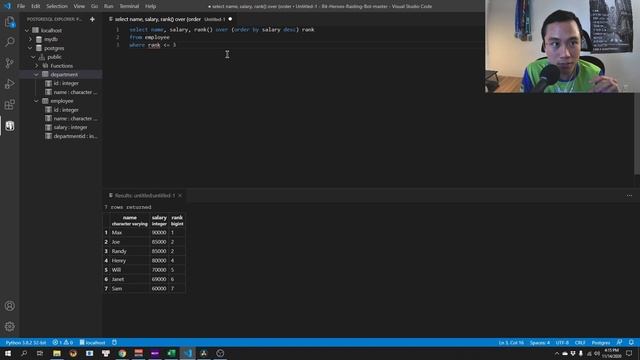Select the salary : integer column in tree
The width and height of the screenshot is (640, 360).
(x=70, y=127)
